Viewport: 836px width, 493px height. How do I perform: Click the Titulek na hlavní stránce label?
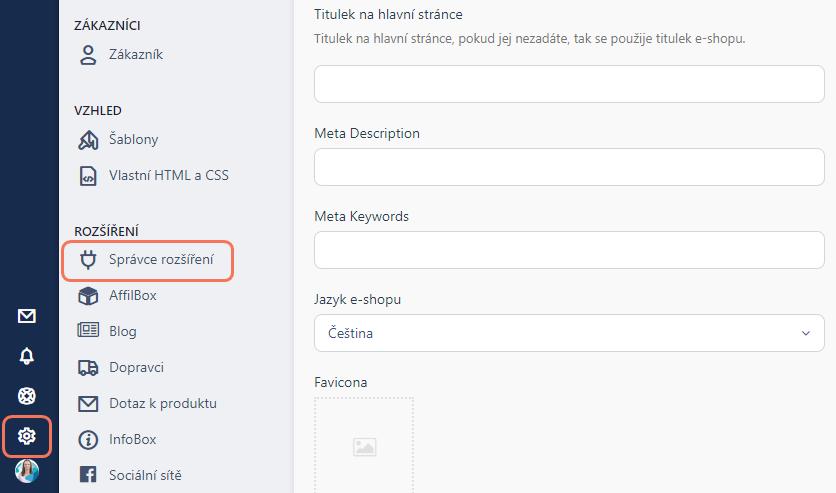(x=388, y=14)
